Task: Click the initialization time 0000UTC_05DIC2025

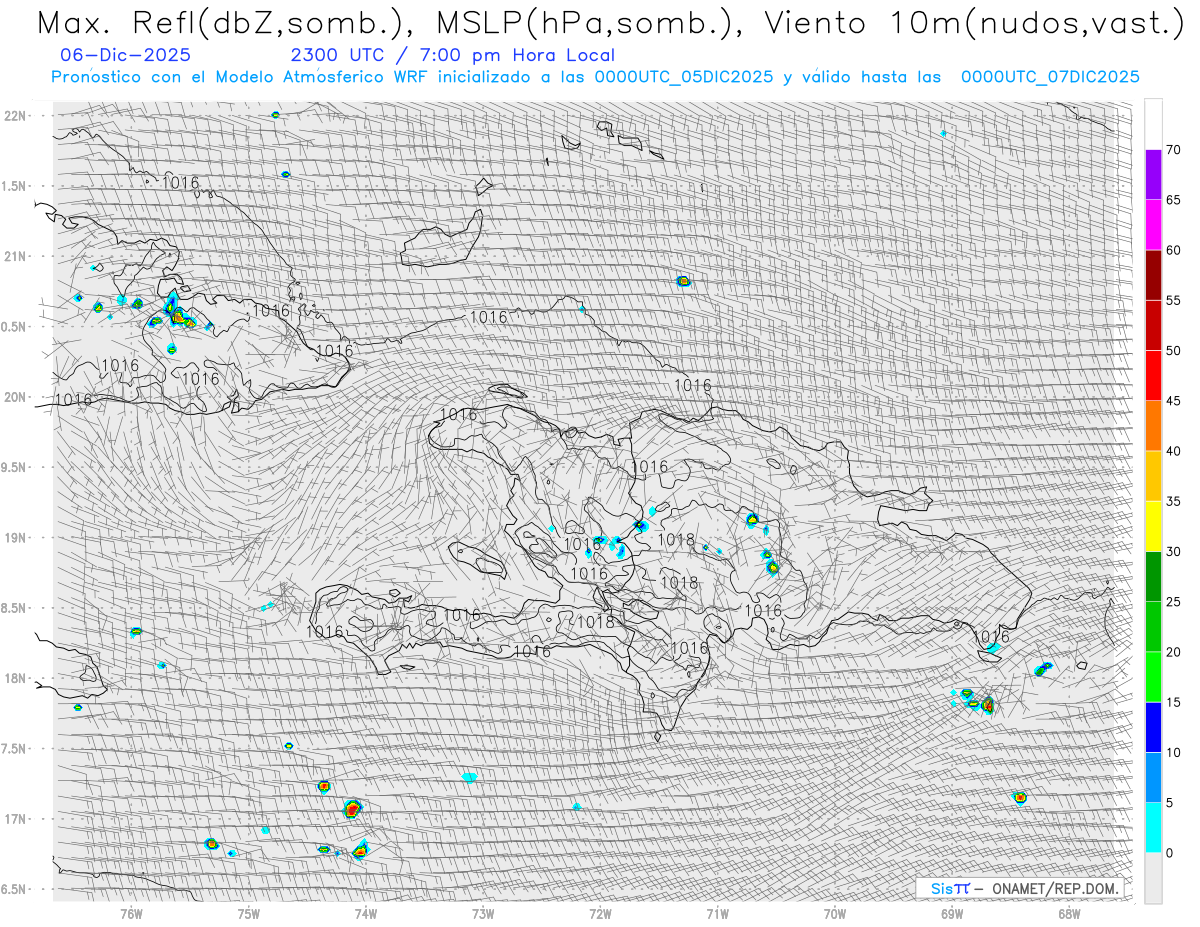Action: pos(683,77)
